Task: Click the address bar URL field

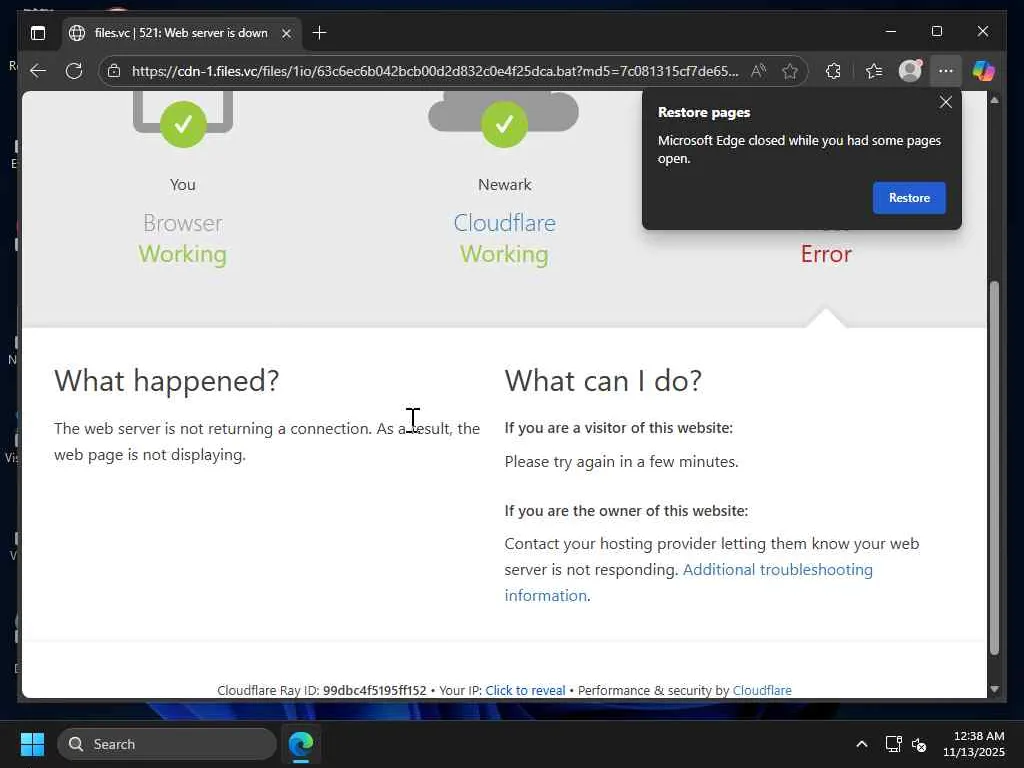Action: click(x=435, y=71)
